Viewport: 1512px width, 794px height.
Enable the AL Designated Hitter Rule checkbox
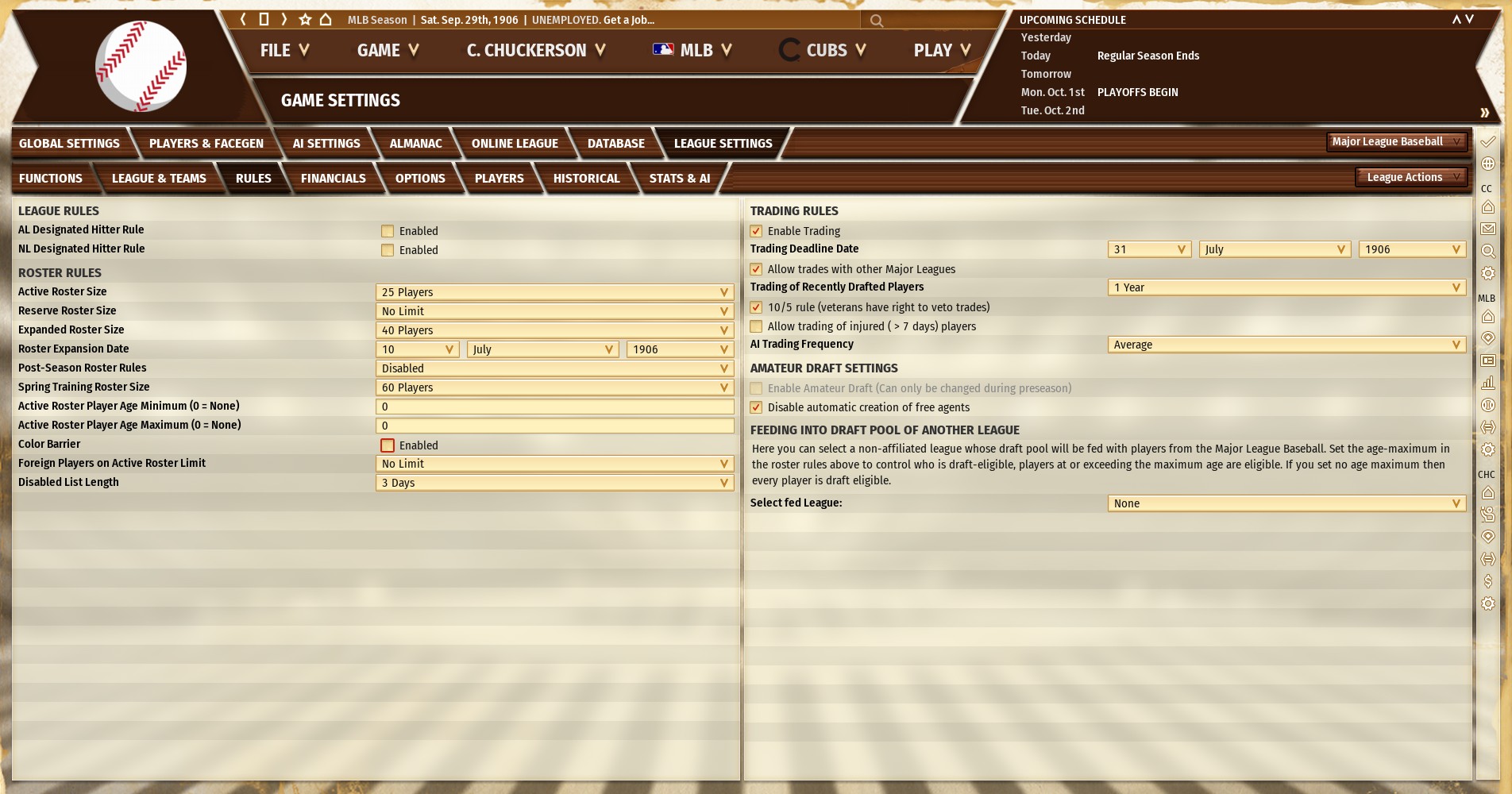(388, 231)
